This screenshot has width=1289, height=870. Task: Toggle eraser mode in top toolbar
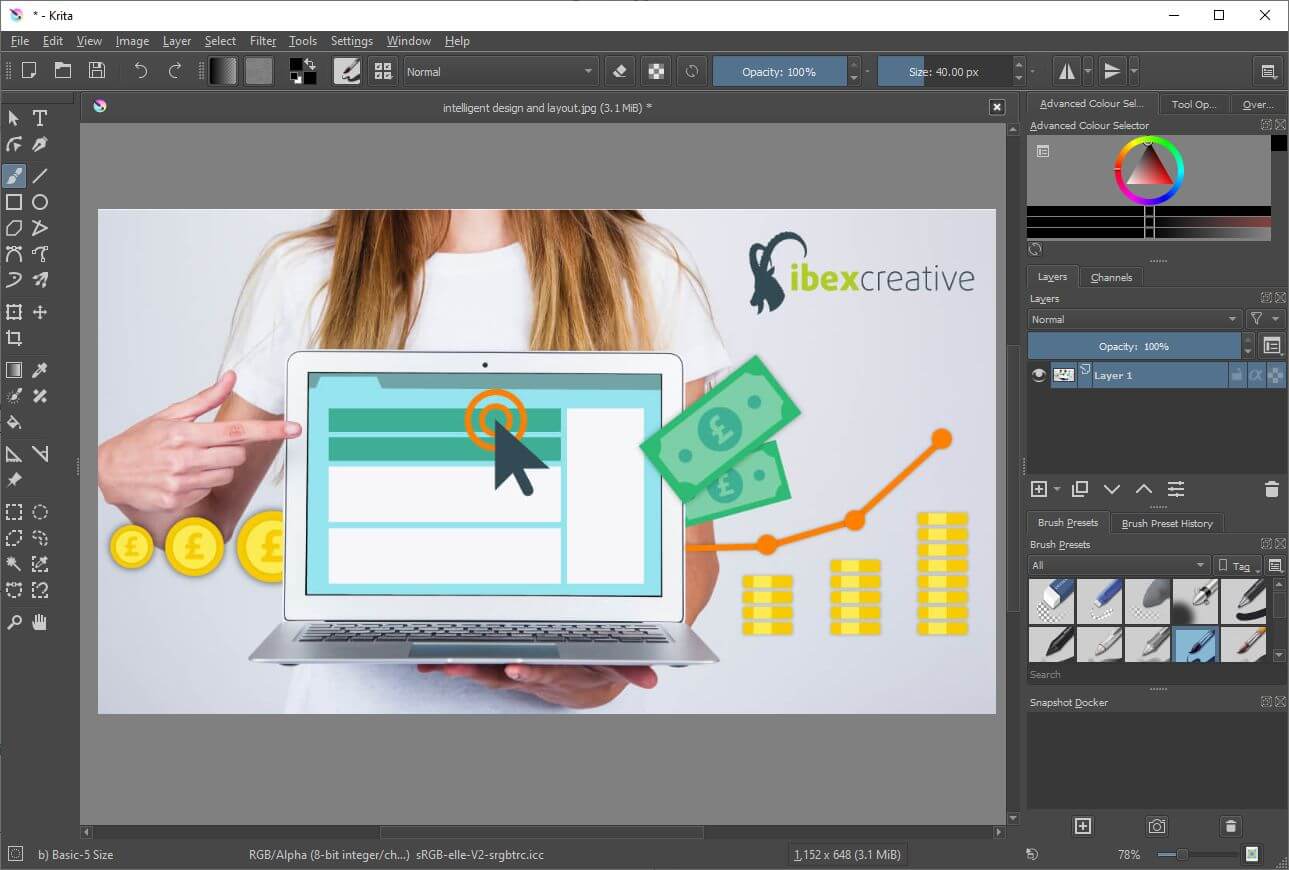pyautogui.click(x=619, y=71)
